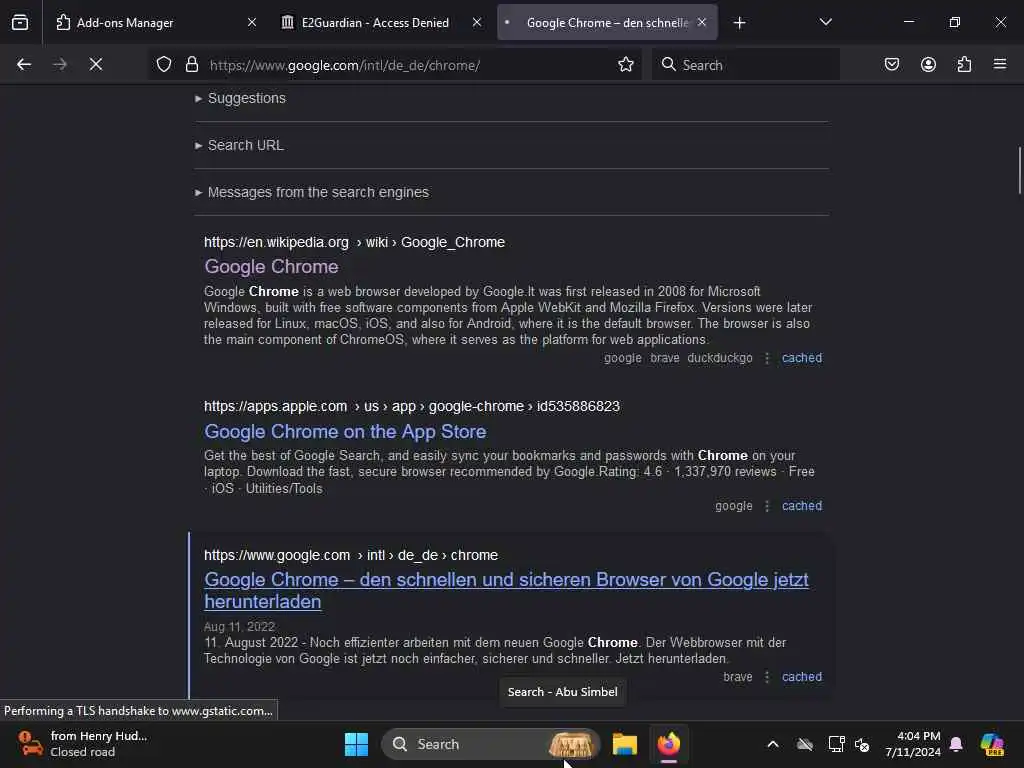Click the forward navigation arrow
Screen dimensions: 1024x768
[60, 65]
